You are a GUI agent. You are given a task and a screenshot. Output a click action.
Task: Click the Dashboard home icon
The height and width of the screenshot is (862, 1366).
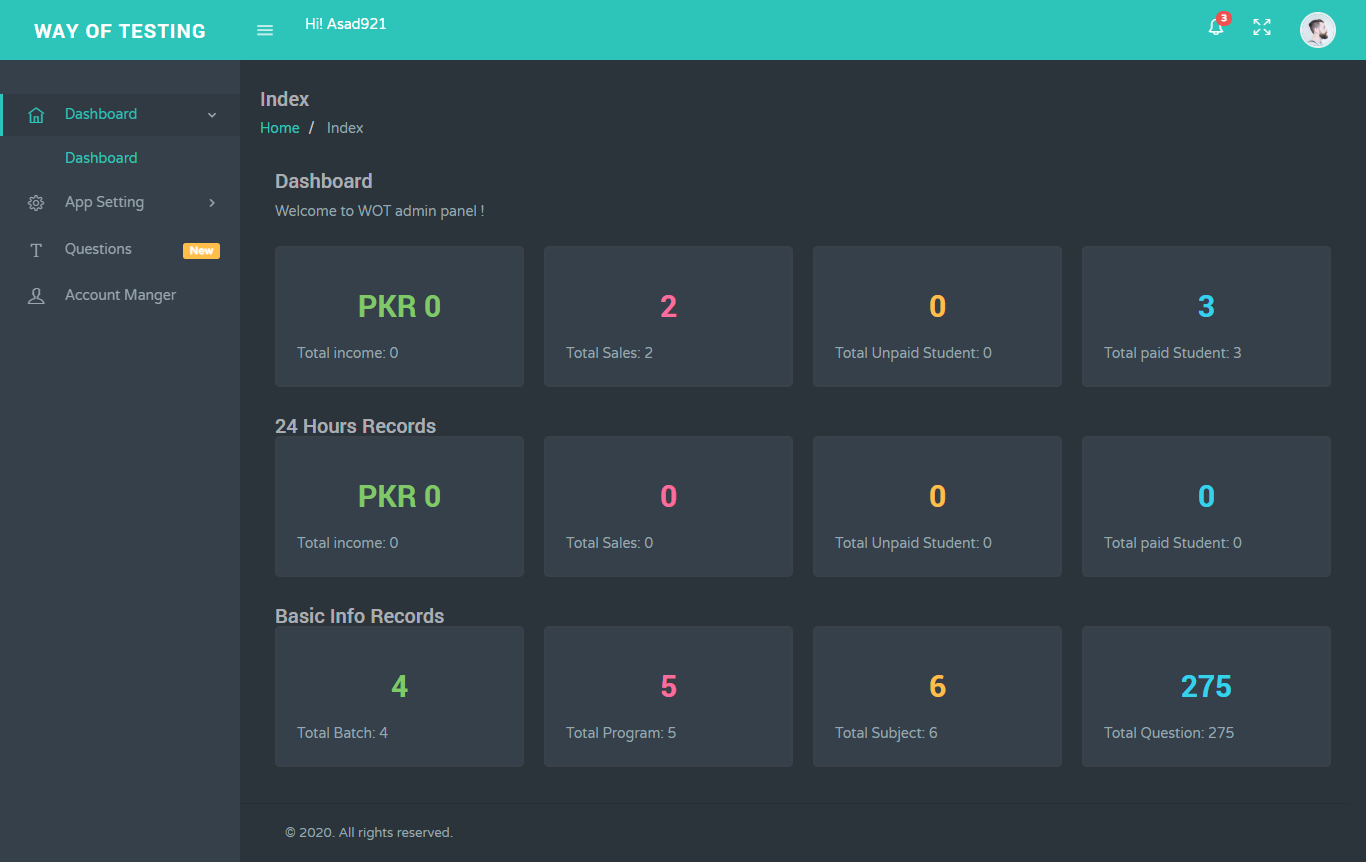(x=36, y=114)
